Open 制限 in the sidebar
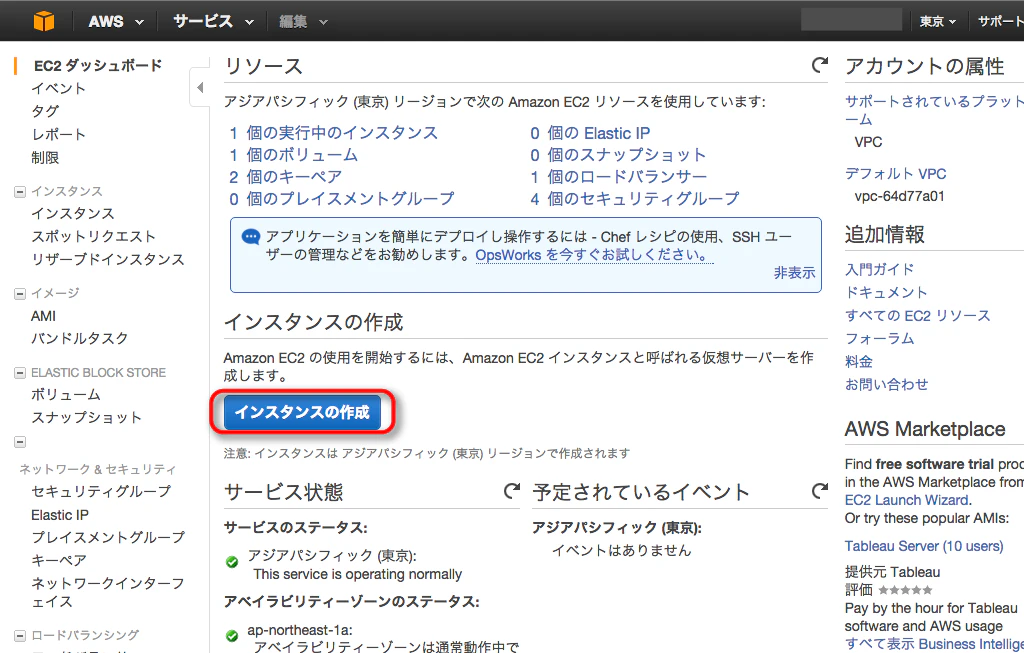Screen dimensions: 1024x653 [45, 157]
